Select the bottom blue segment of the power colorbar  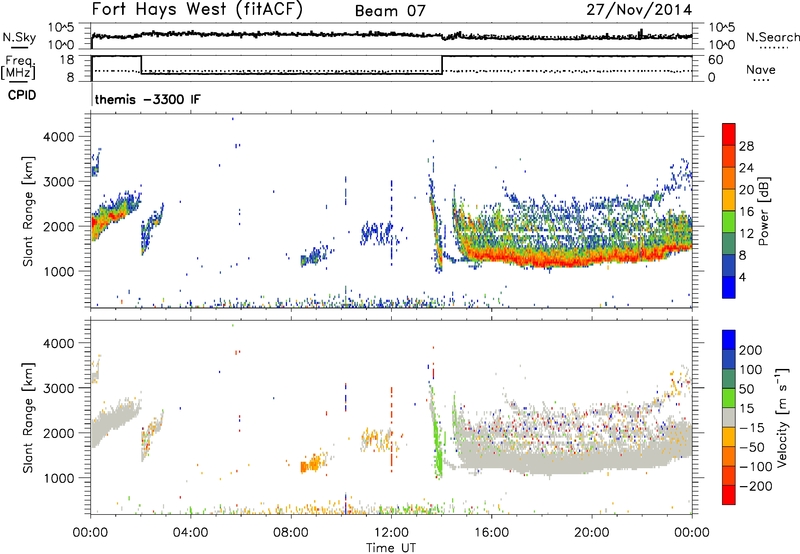tap(729, 287)
